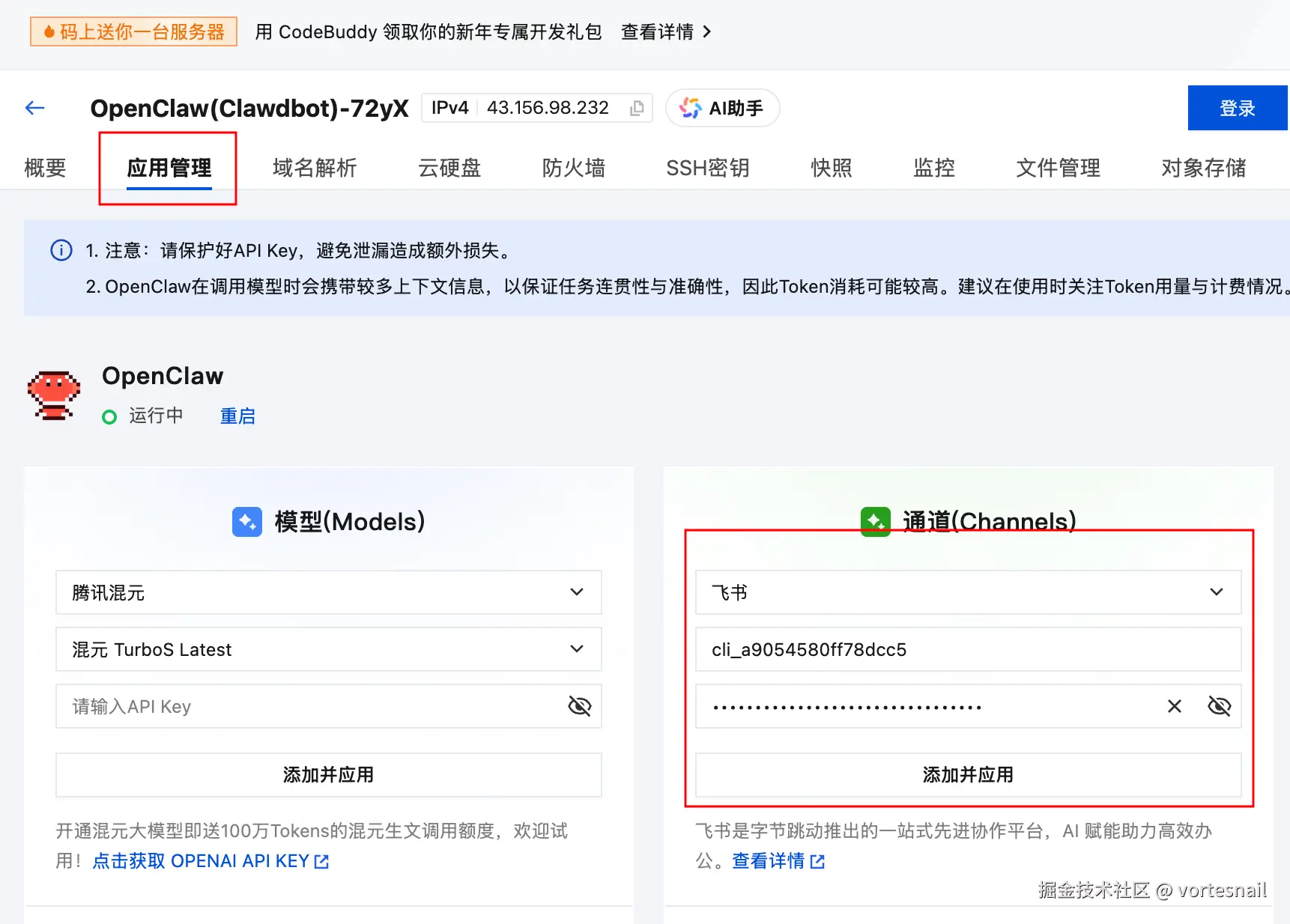
Task: Click the 模型(Models) panel sparkle icon
Action: point(246,521)
